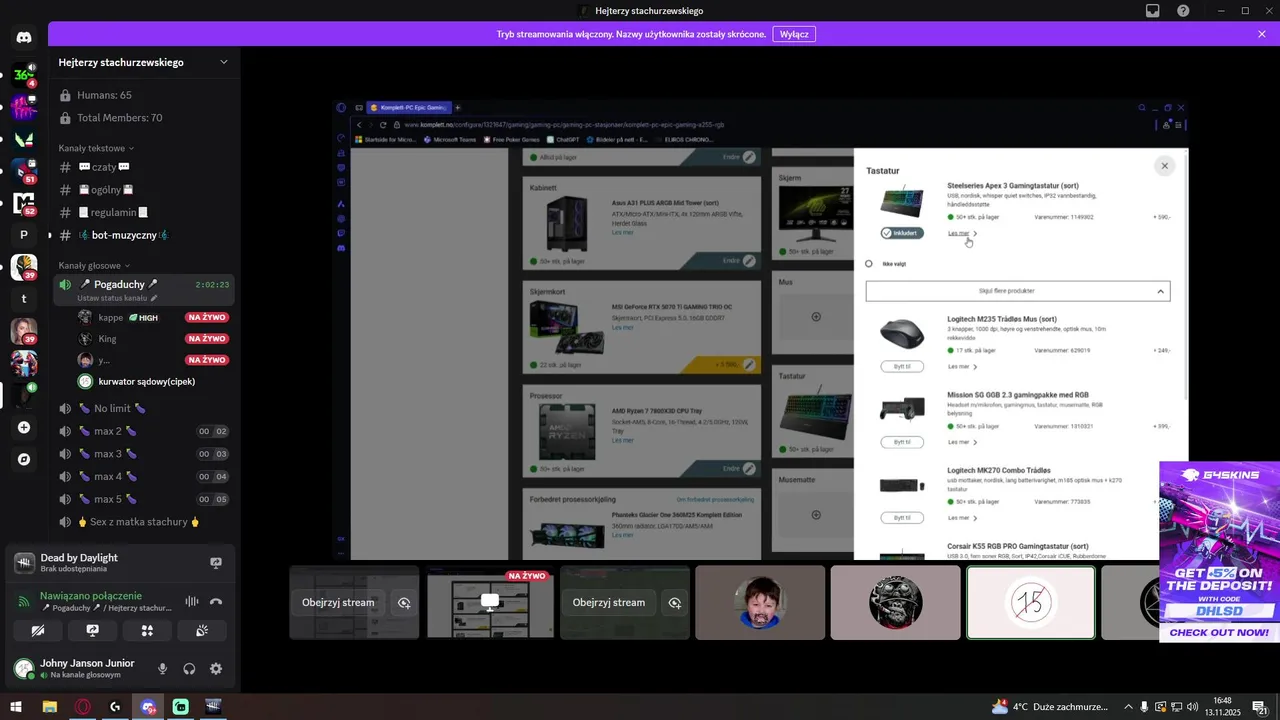This screenshot has height=720, width=1280.
Task: Join the max 4 voice channel
Action: pos(144,477)
